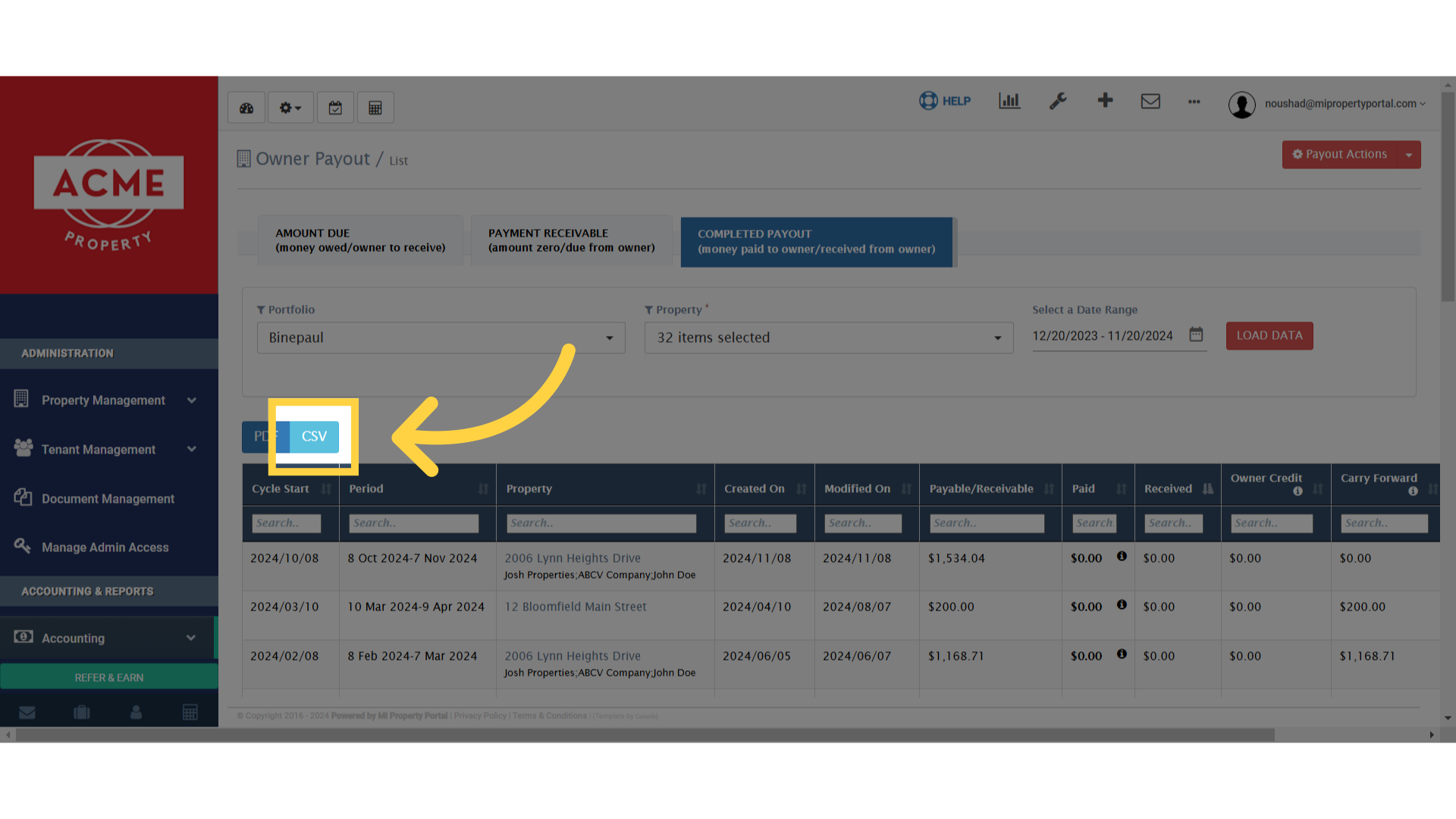The width and height of the screenshot is (1456, 819).
Task: Click the paid info icon in the $1,168.71 row
Action: point(1122,654)
